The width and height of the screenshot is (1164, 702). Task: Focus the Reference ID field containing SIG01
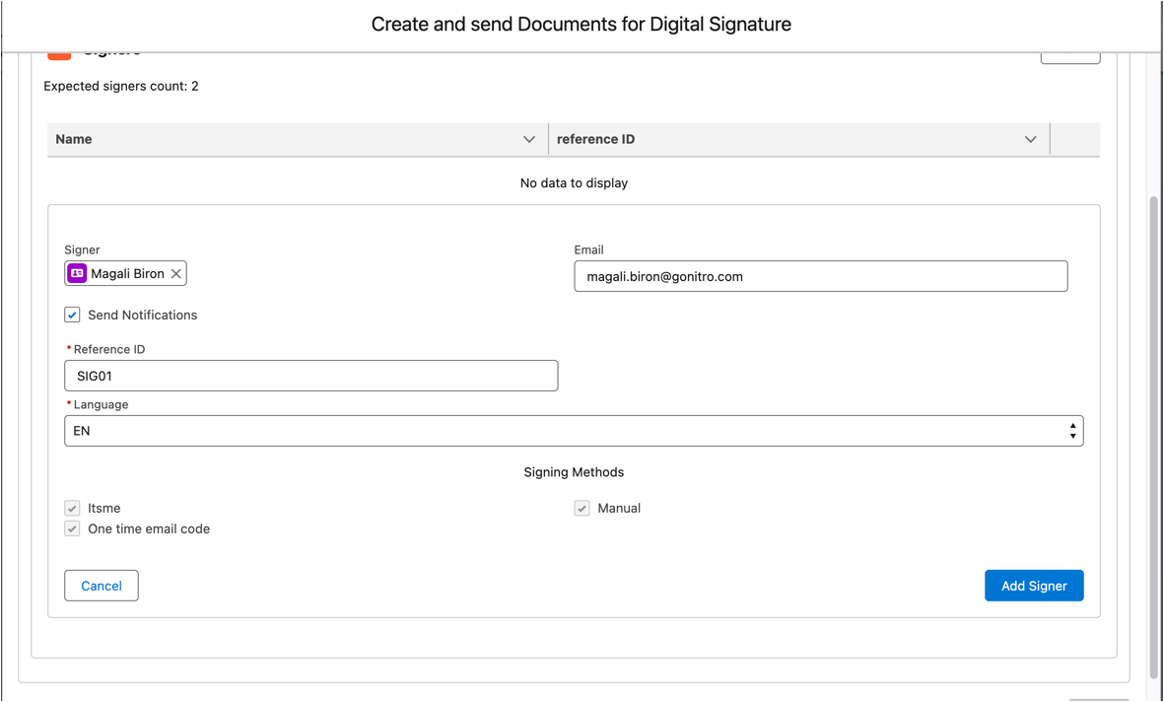point(311,376)
